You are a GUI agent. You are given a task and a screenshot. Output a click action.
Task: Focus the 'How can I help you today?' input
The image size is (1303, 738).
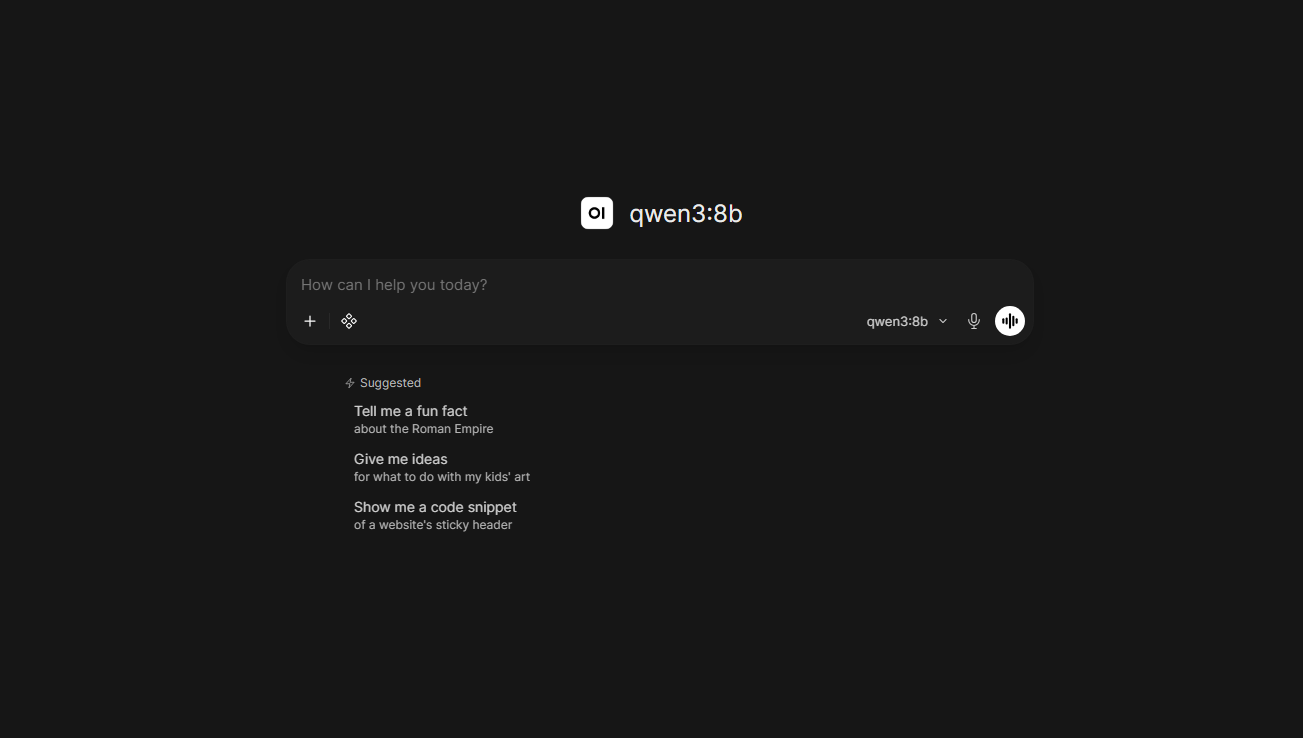(660, 285)
